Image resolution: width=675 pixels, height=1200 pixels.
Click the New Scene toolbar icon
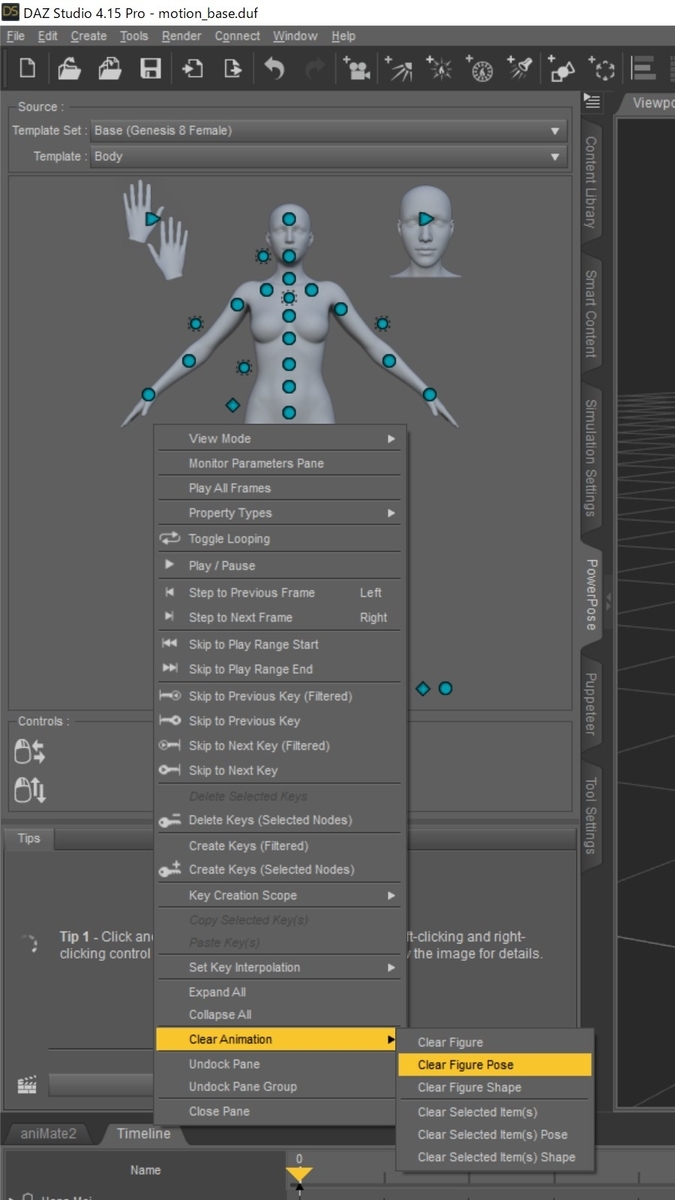27,68
